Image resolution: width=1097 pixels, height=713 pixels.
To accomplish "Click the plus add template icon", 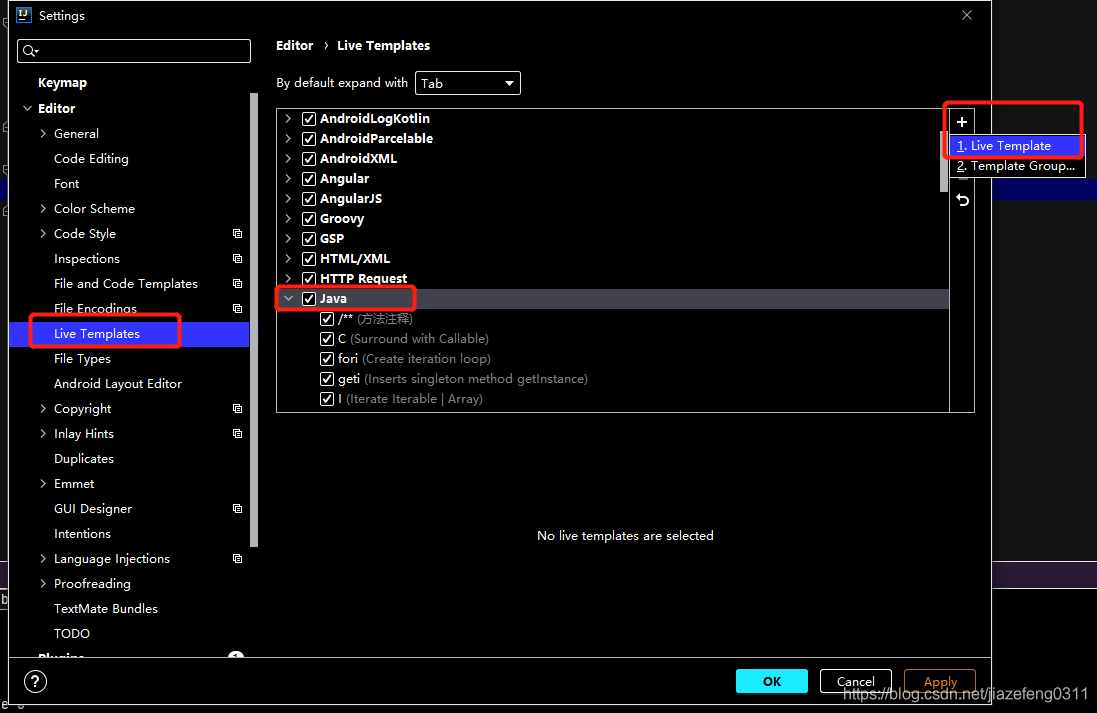I will (962, 122).
